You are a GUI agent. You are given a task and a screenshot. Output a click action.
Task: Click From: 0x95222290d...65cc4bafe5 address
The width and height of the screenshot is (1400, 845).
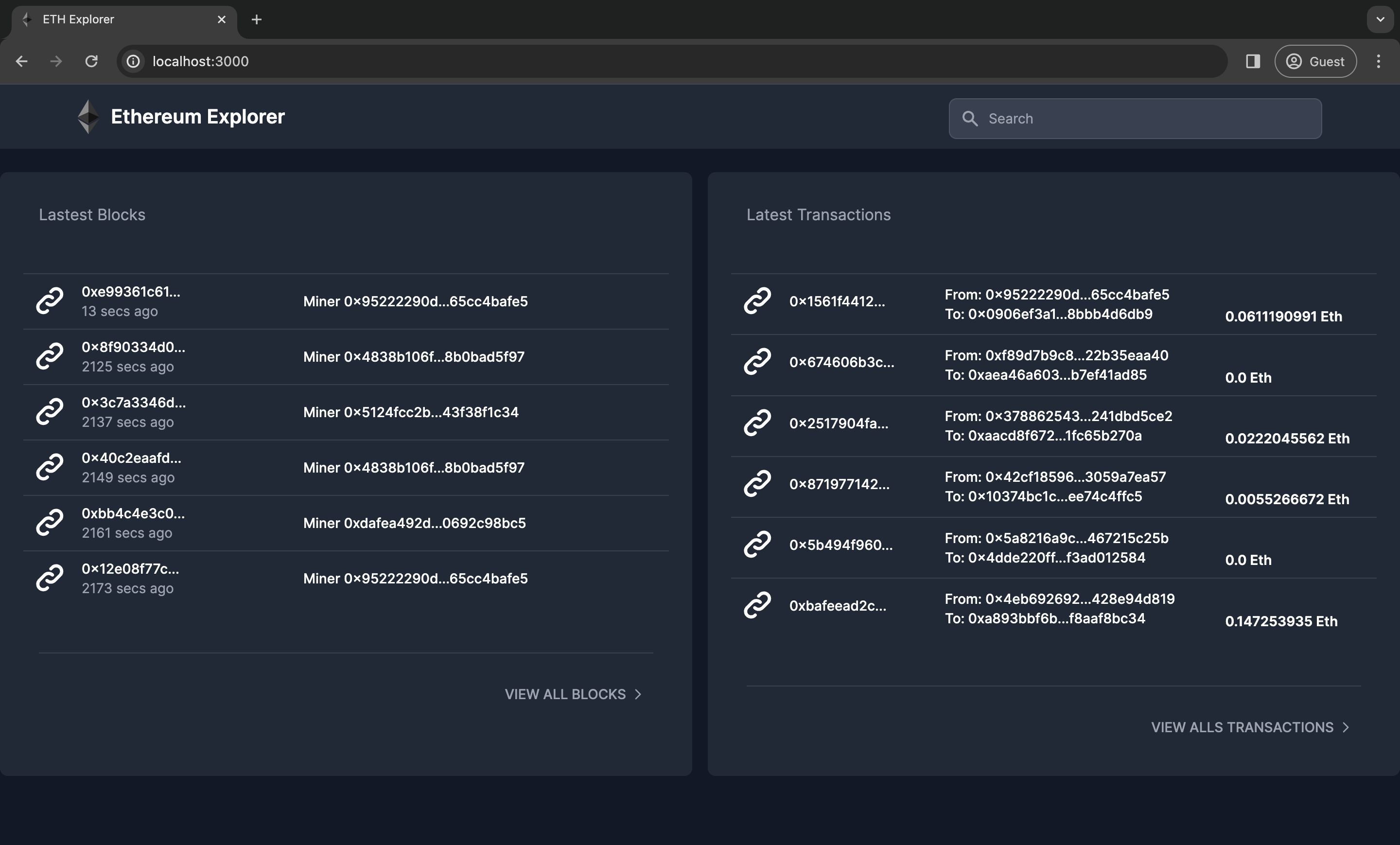[x=1057, y=294]
